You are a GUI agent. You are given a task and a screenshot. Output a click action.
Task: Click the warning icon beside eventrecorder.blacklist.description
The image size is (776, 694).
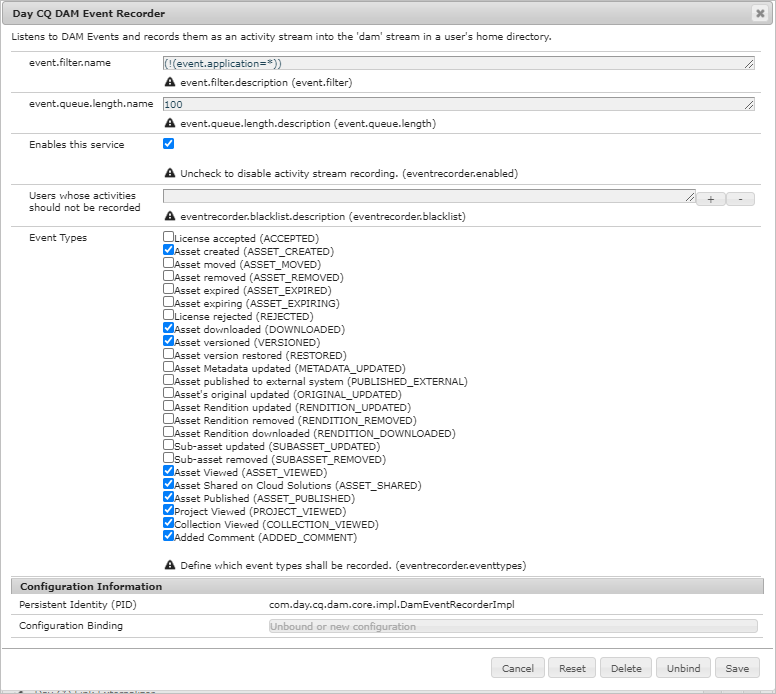pyautogui.click(x=170, y=216)
